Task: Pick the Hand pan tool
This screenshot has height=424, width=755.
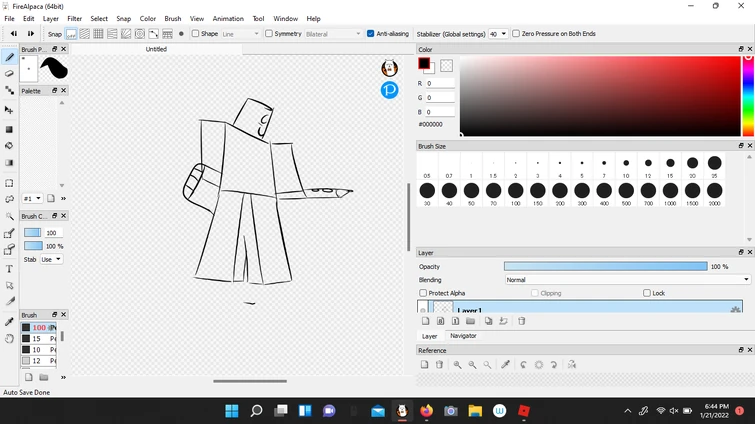Action: [10, 338]
